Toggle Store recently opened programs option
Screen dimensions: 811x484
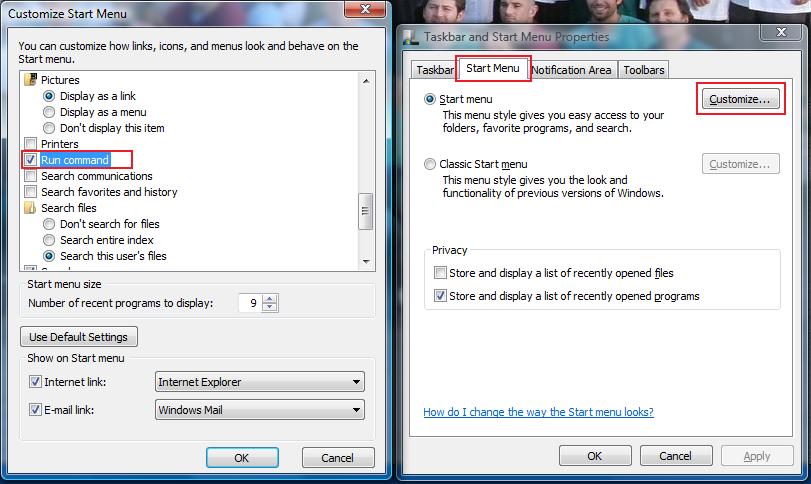[x=440, y=296]
